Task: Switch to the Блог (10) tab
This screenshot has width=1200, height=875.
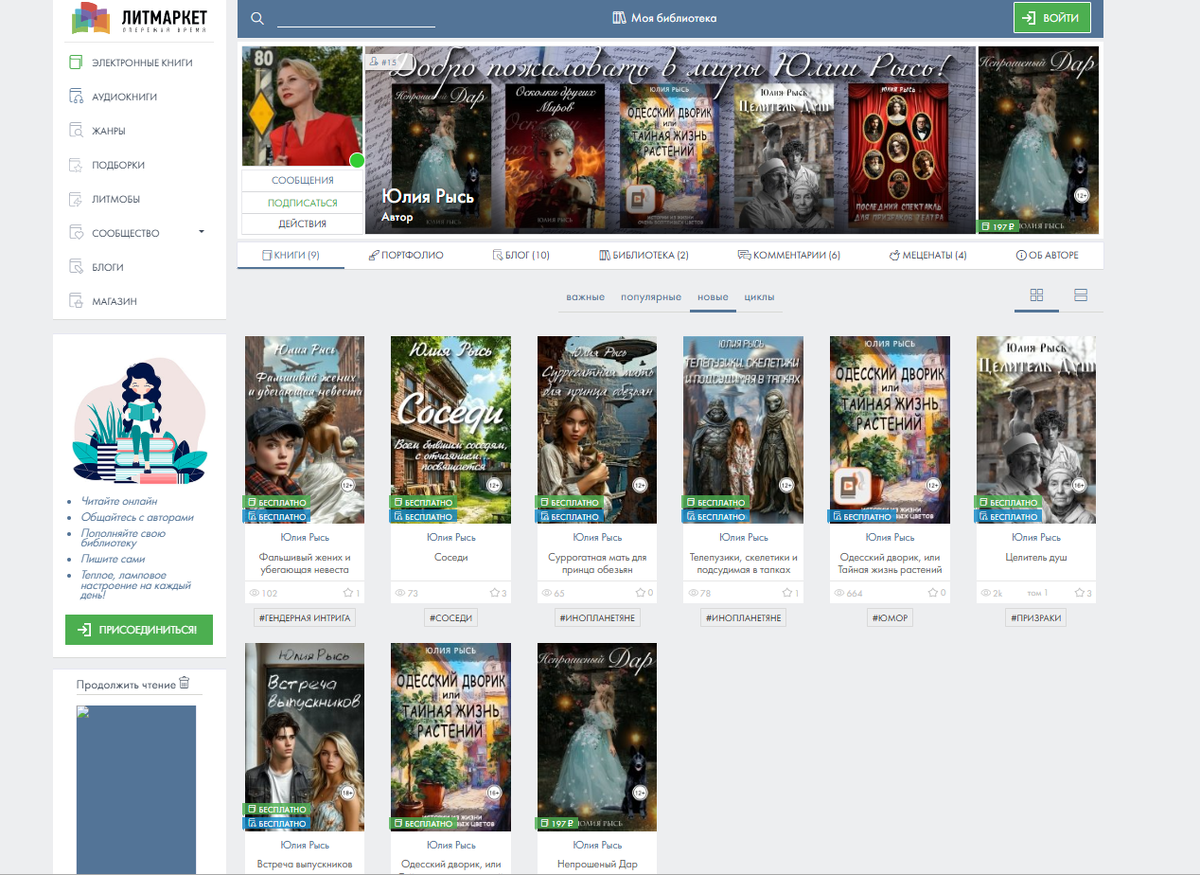Action: (521, 255)
